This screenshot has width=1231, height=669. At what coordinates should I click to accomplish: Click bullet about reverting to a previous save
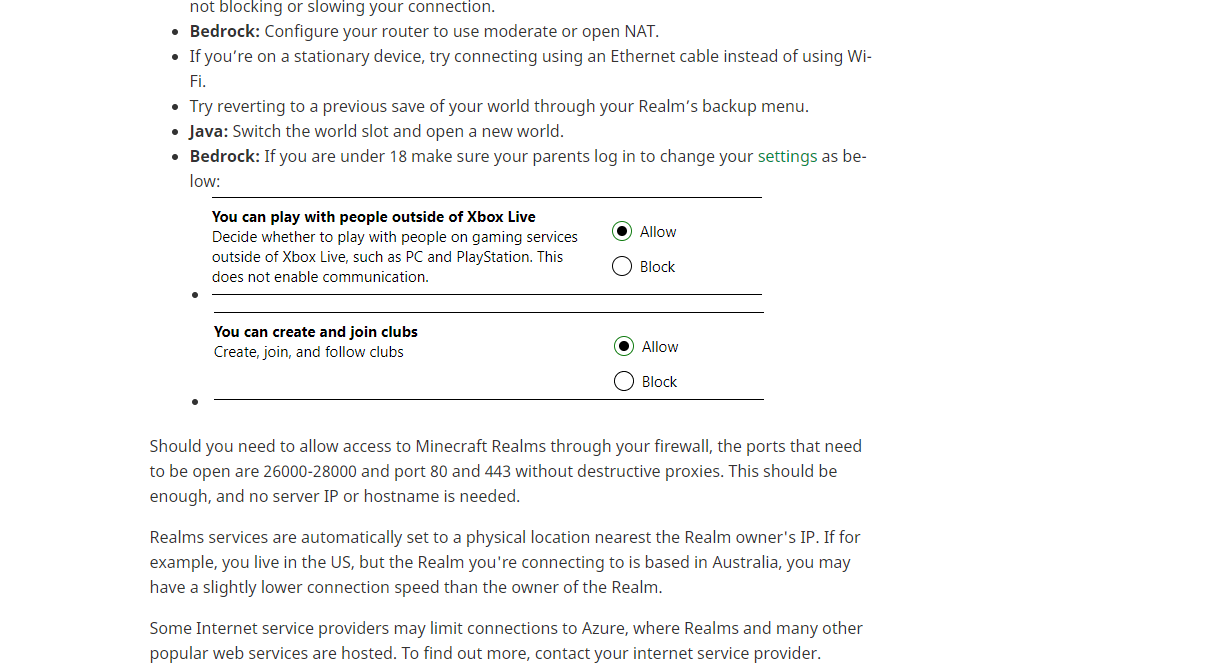(x=499, y=106)
